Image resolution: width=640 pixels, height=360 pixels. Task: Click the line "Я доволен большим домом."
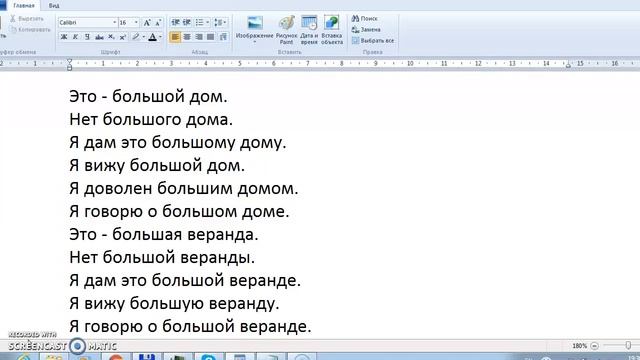tap(184, 188)
